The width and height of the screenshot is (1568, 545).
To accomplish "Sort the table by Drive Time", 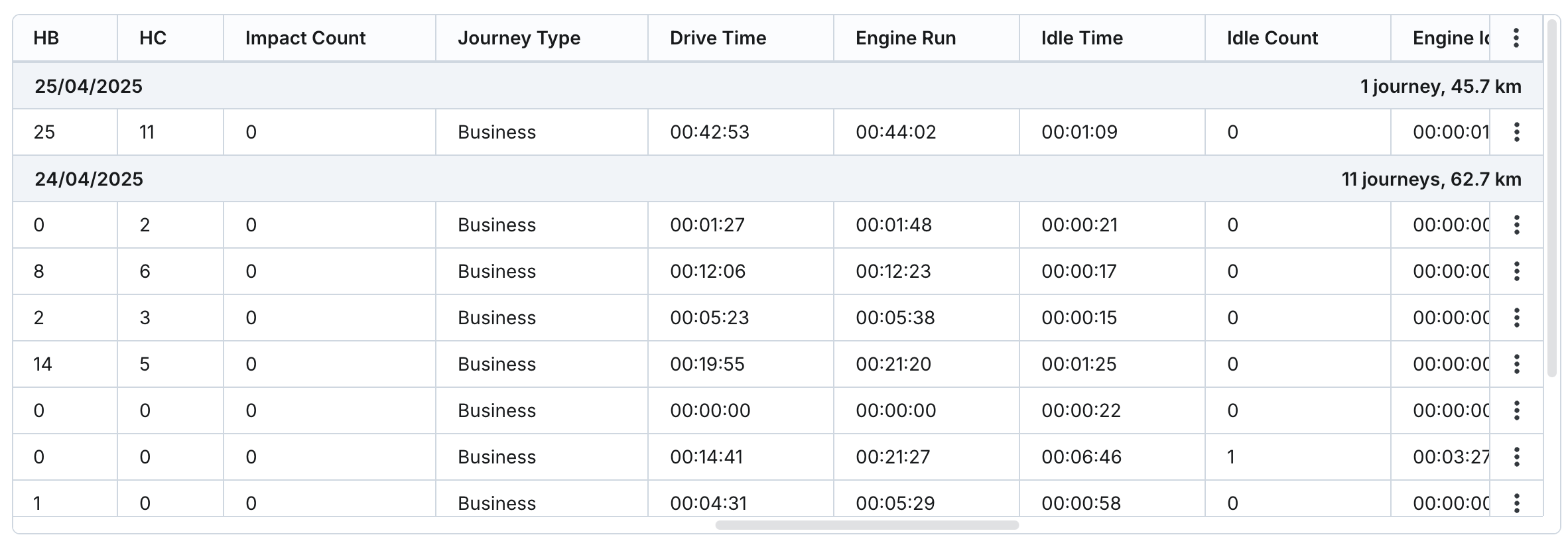I will coord(718,38).
